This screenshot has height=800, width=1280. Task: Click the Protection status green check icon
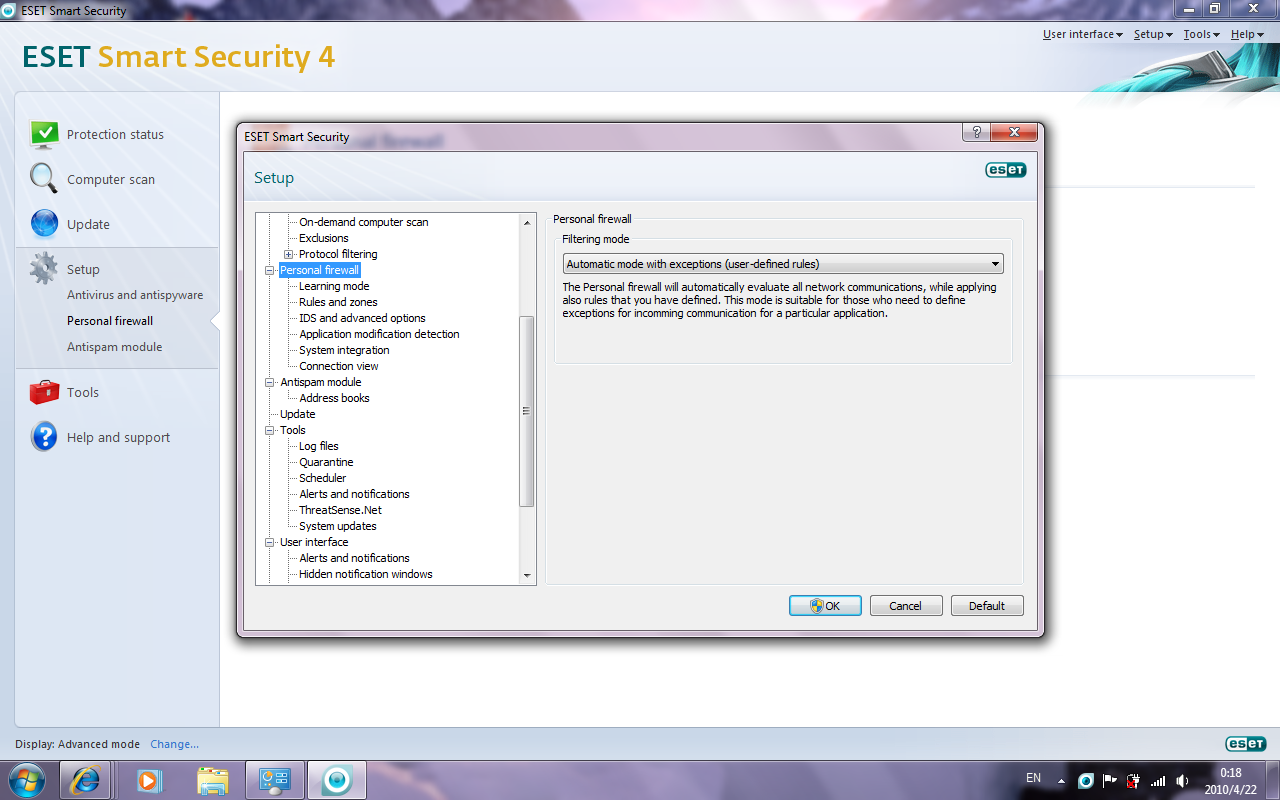pyautogui.click(x=44, y=134)
